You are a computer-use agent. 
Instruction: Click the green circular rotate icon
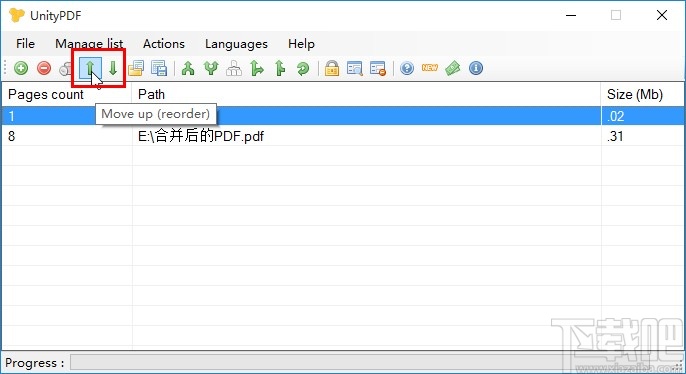tap(303, 68)
